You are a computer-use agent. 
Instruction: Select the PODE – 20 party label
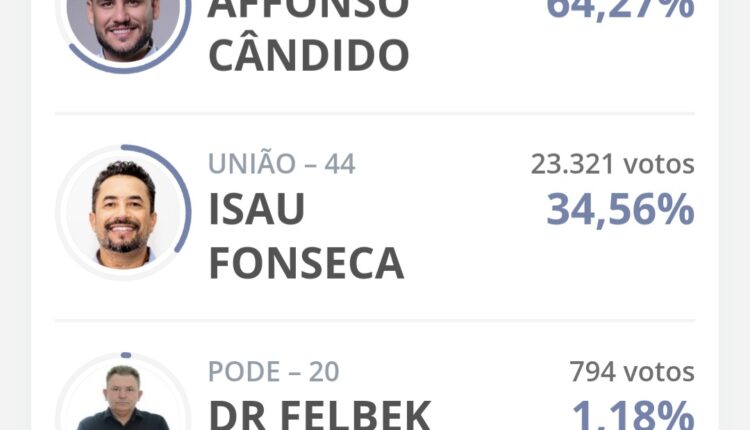[x=274, y=372]
